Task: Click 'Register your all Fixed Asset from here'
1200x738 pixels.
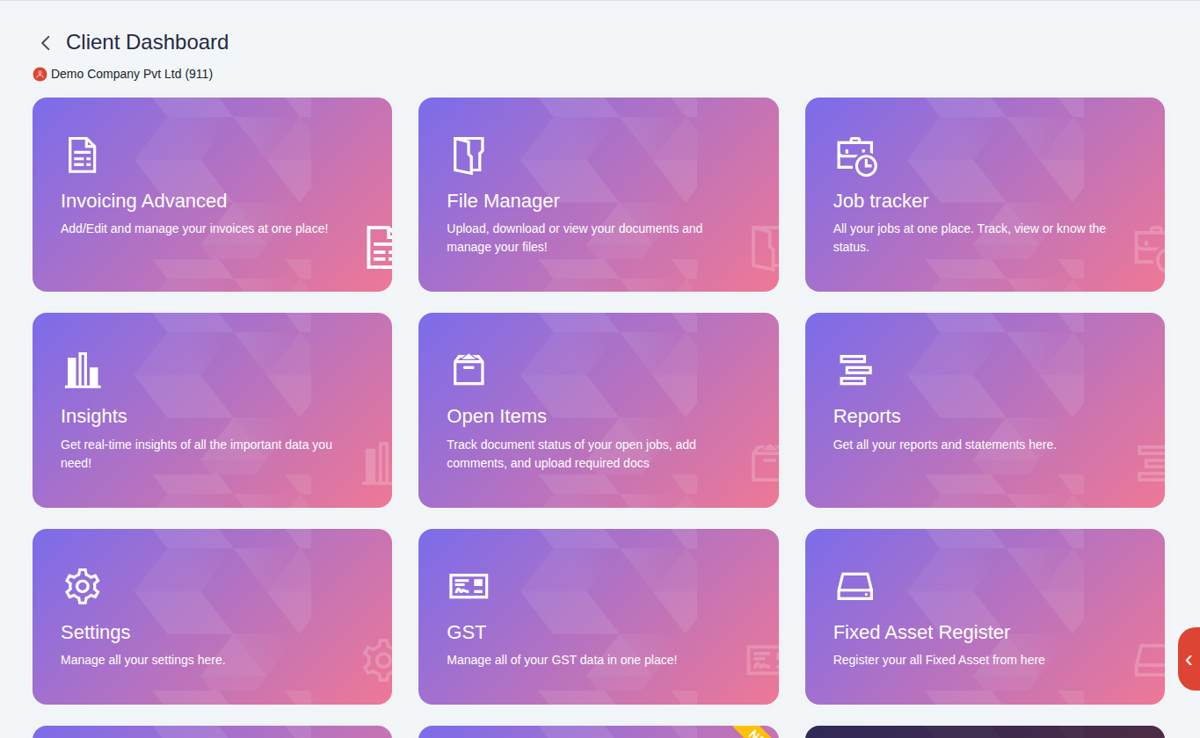Action: tap(939, 660)
